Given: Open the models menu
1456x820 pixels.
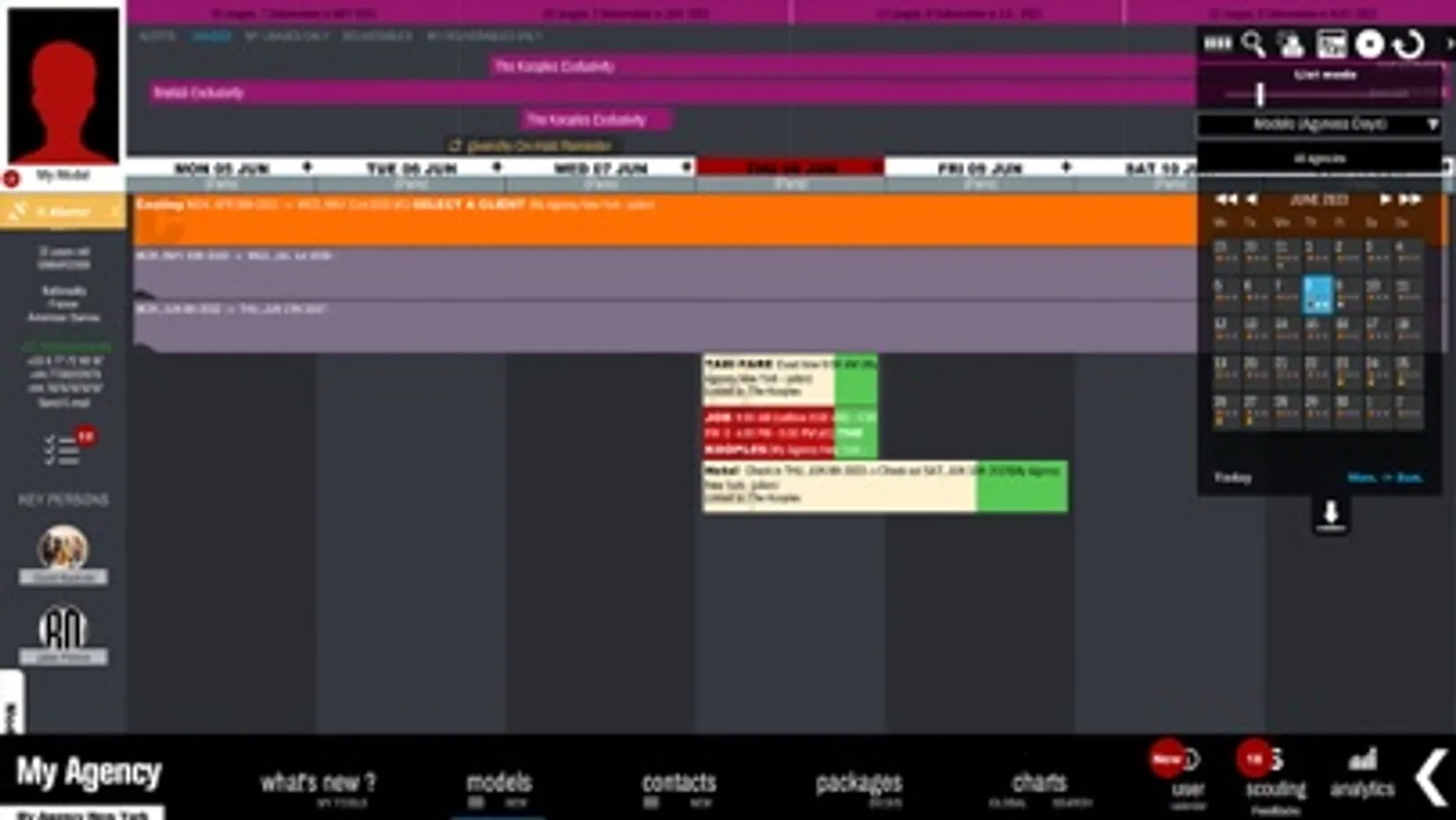Looking at the screenshot, I should pyautogui.click(x=499, y=782).
